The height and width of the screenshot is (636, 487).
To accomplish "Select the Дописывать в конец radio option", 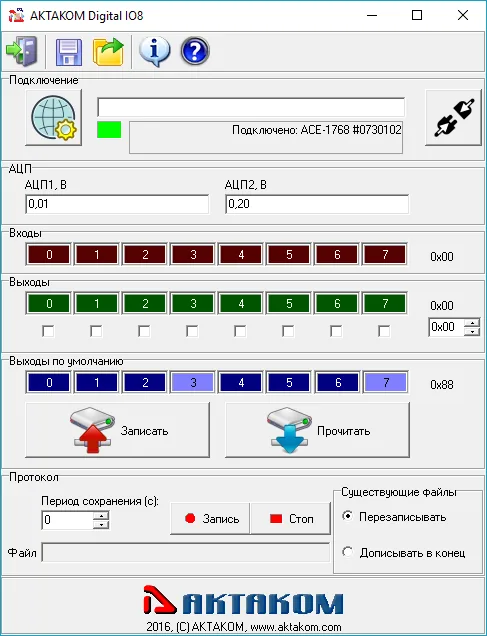I will tap(348, 552).
